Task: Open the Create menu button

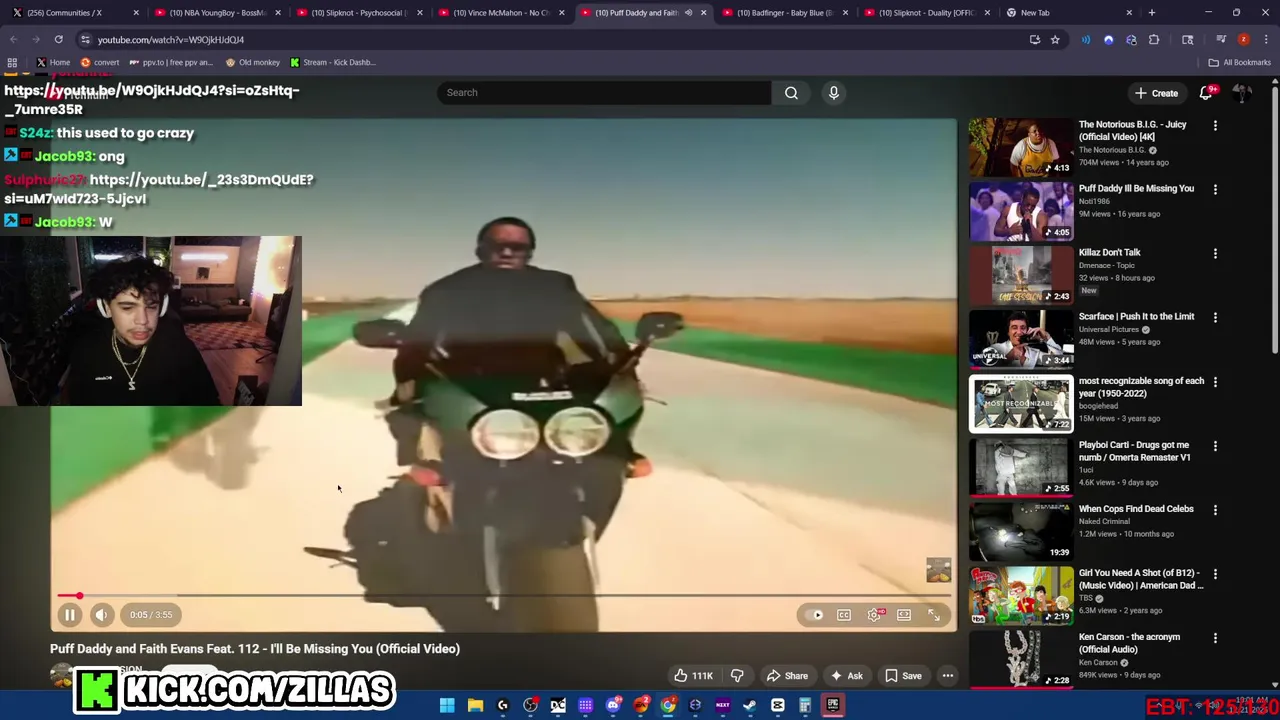Action: tap(1156, 93)
